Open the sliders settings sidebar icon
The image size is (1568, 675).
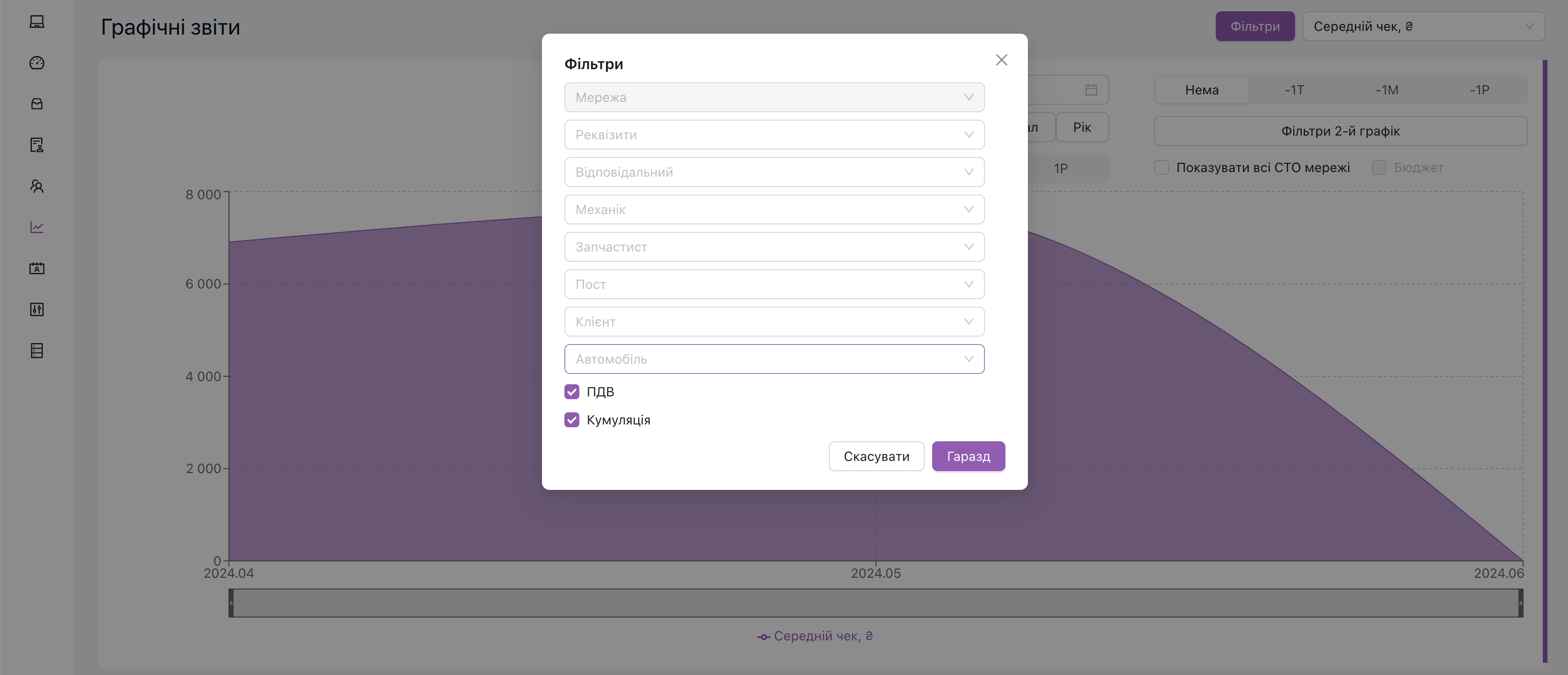pyautogui.click(x=36, y=309)
